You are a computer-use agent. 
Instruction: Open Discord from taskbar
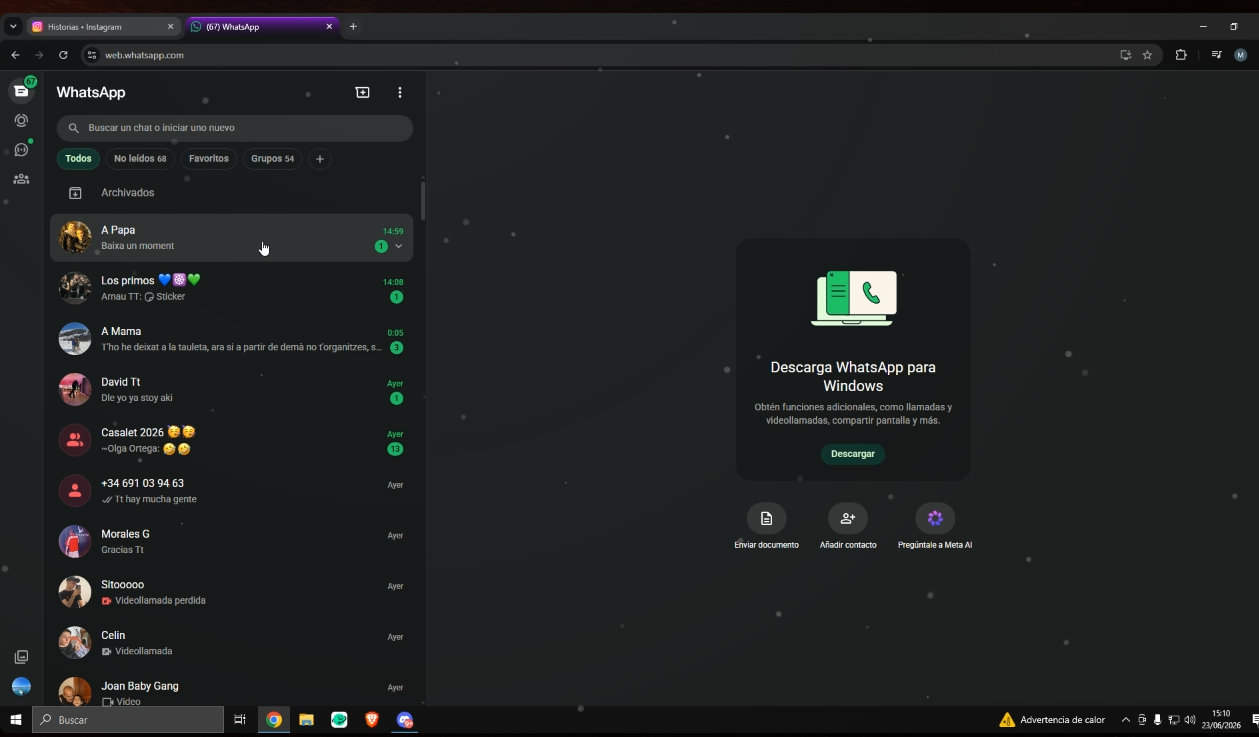click(x=404, y=720)
